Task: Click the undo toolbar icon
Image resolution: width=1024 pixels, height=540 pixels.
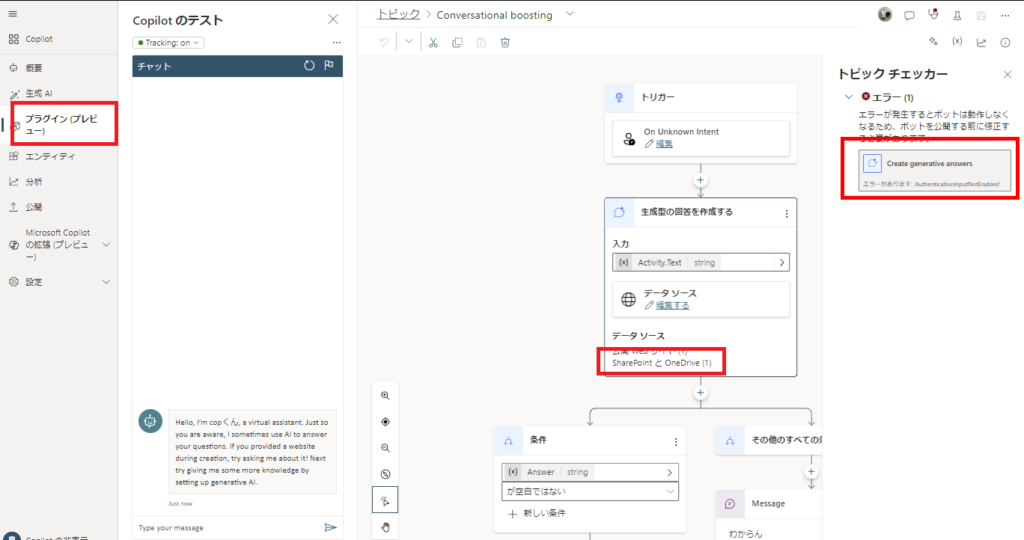Action: click(x=384, y=42)
